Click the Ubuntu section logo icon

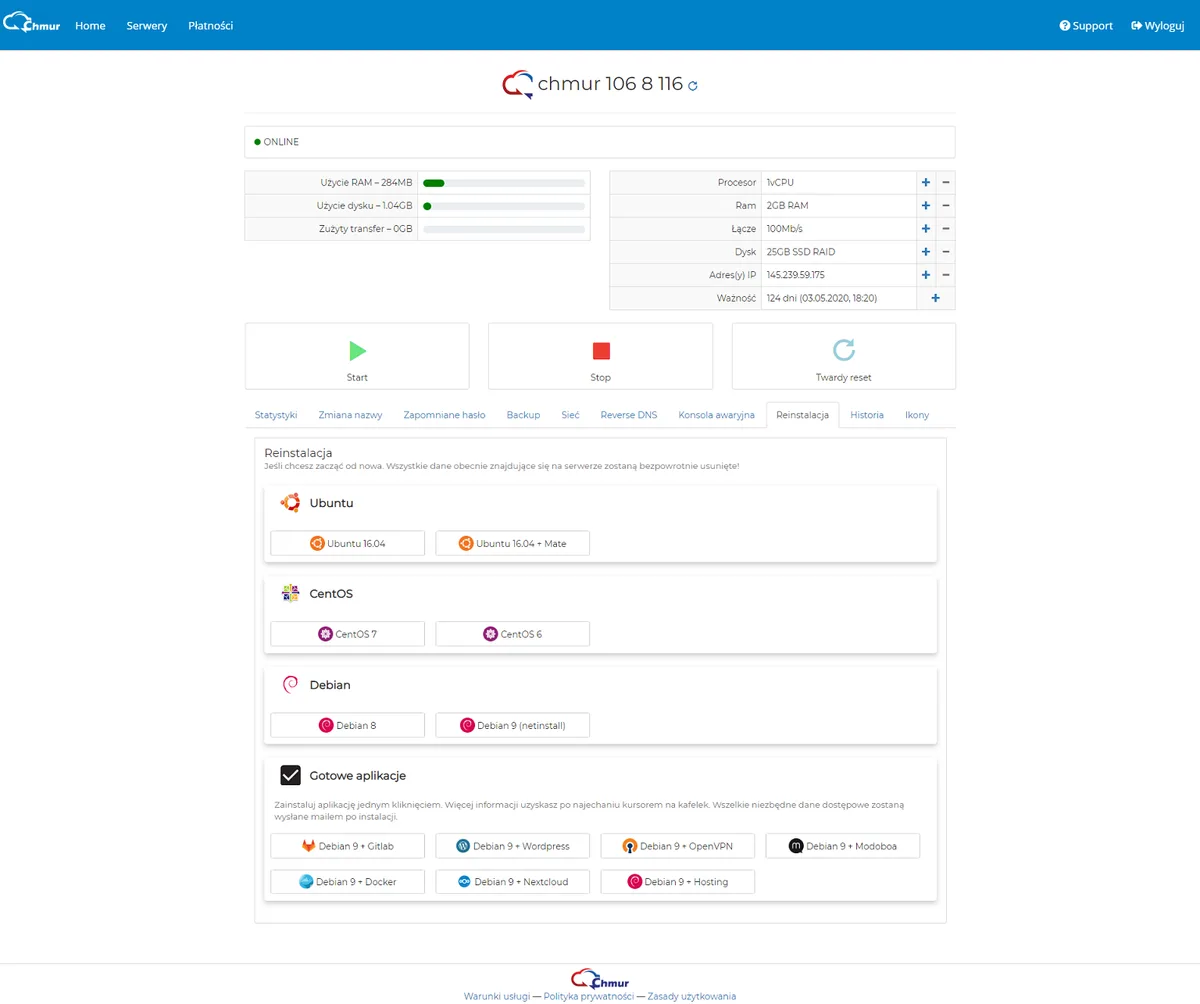290,503
